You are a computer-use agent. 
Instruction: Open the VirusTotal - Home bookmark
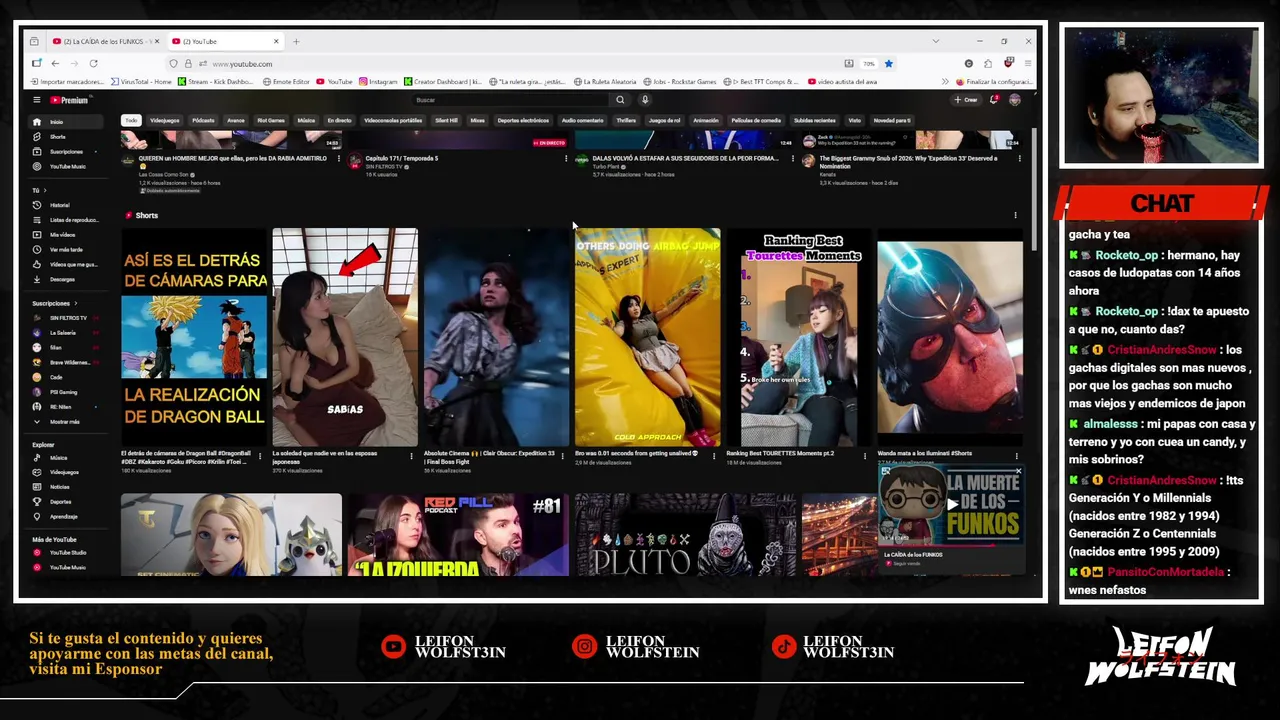141,82
